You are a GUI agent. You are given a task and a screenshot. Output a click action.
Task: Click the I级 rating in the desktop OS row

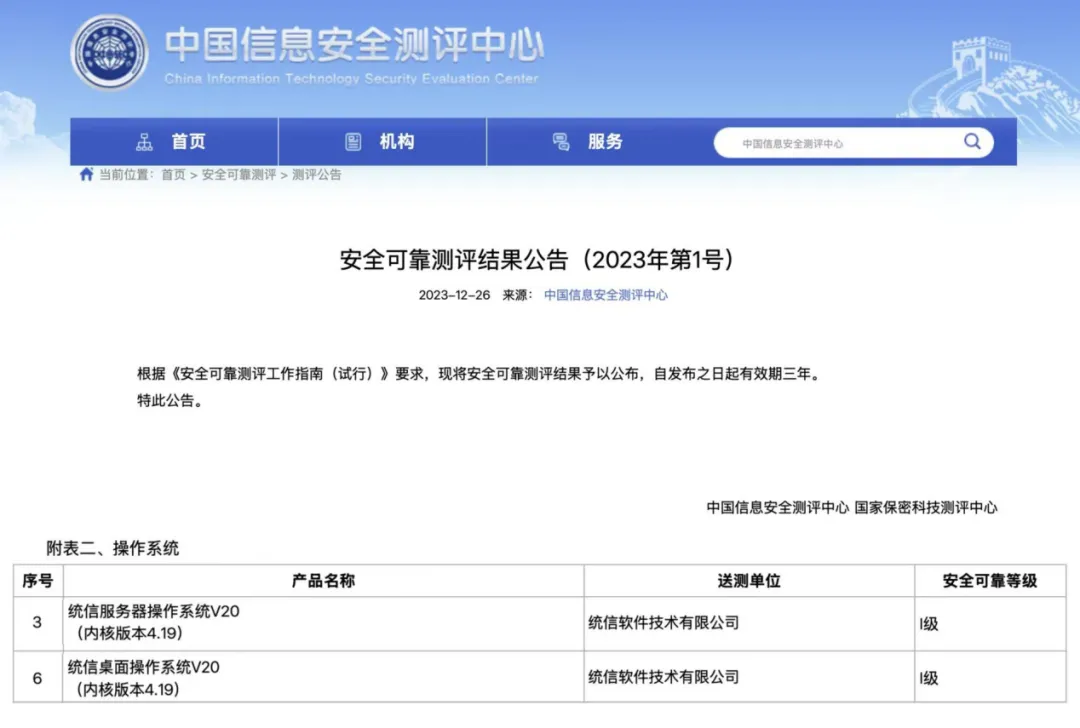click(929, 678)
